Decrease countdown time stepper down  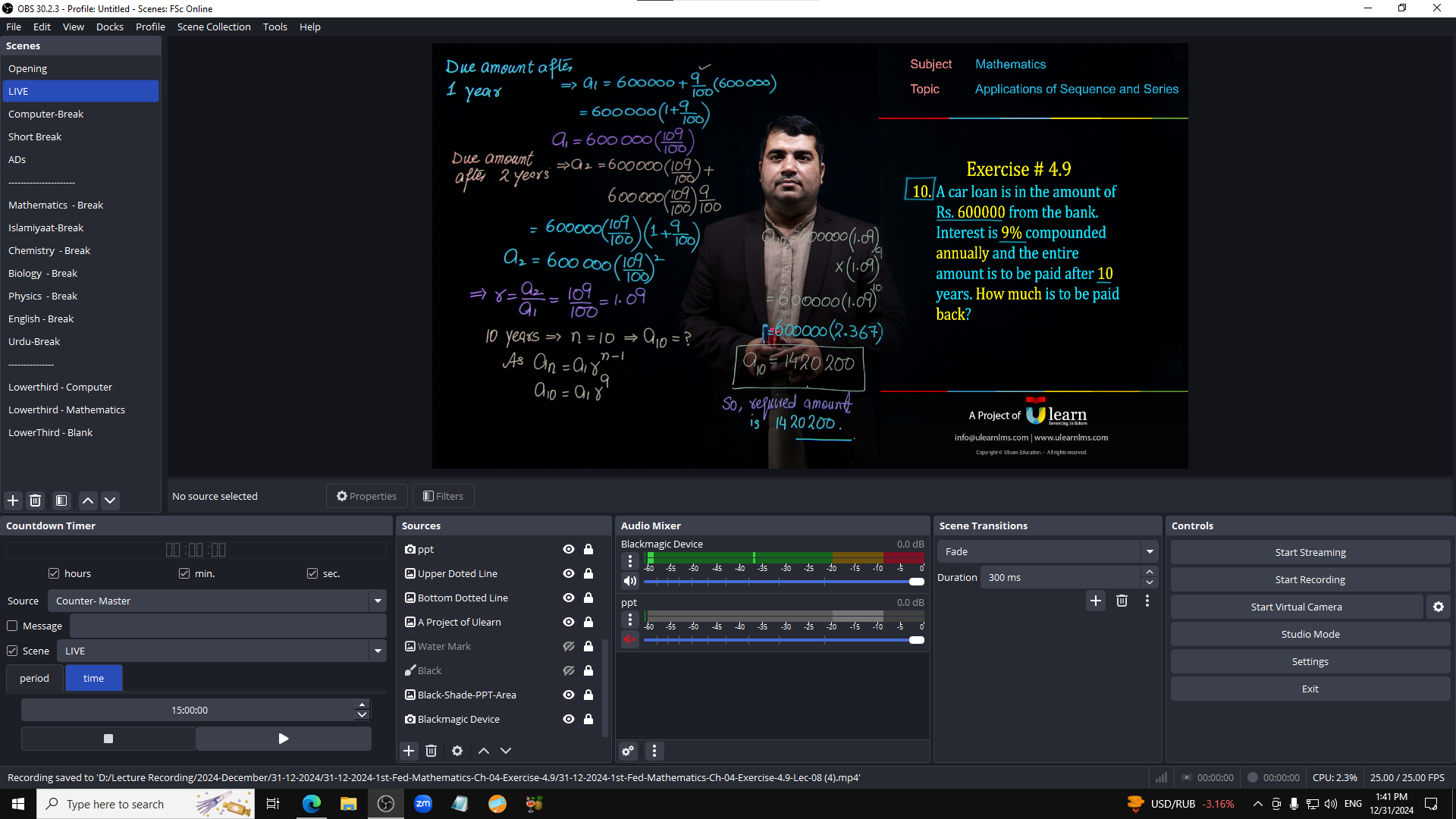pyautogui.click(x=362, y=715)
